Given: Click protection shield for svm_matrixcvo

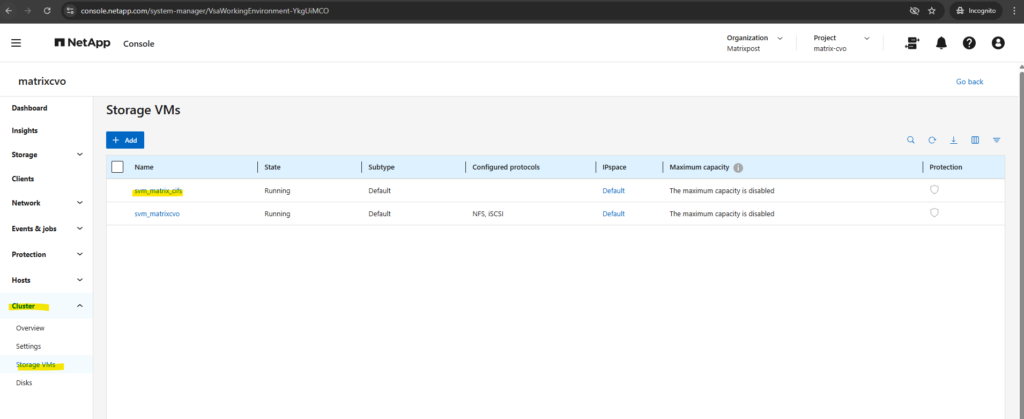Looking at the screenshot, I should click(934, 213).
